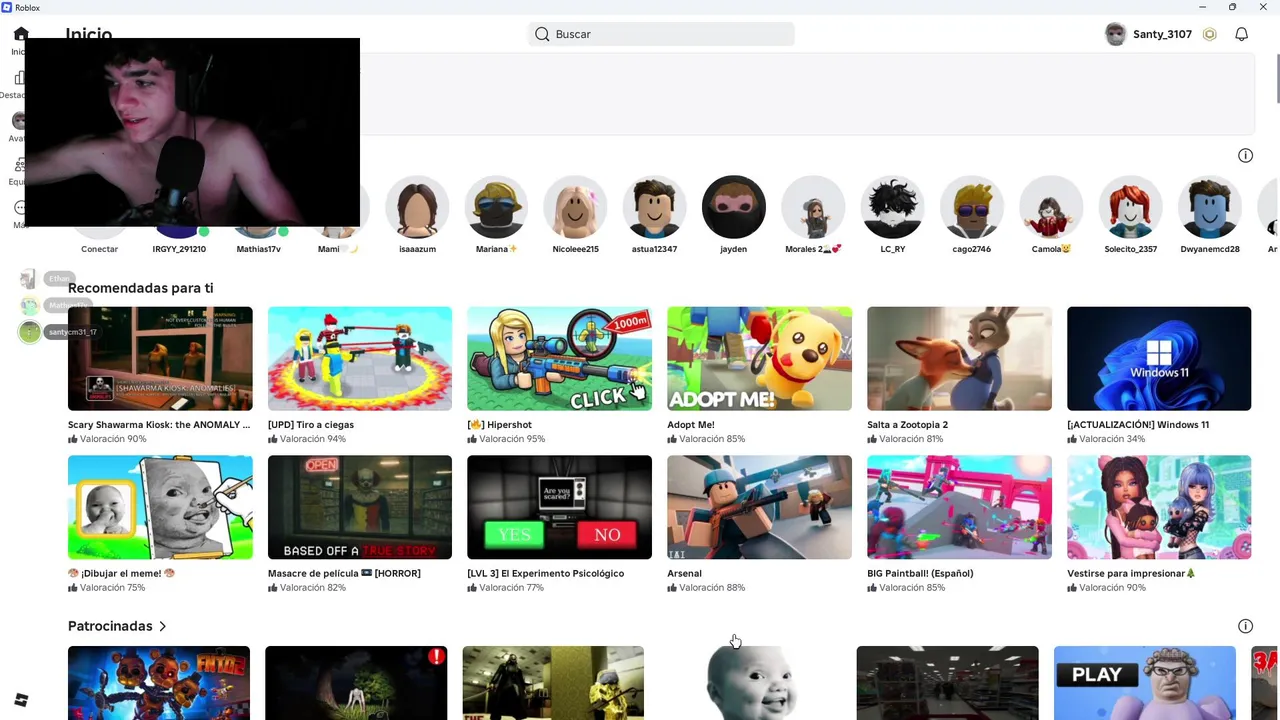
Task: Click Valoración 95% under Hipershot
Action: pyautogui.click(x=512, y=439)
